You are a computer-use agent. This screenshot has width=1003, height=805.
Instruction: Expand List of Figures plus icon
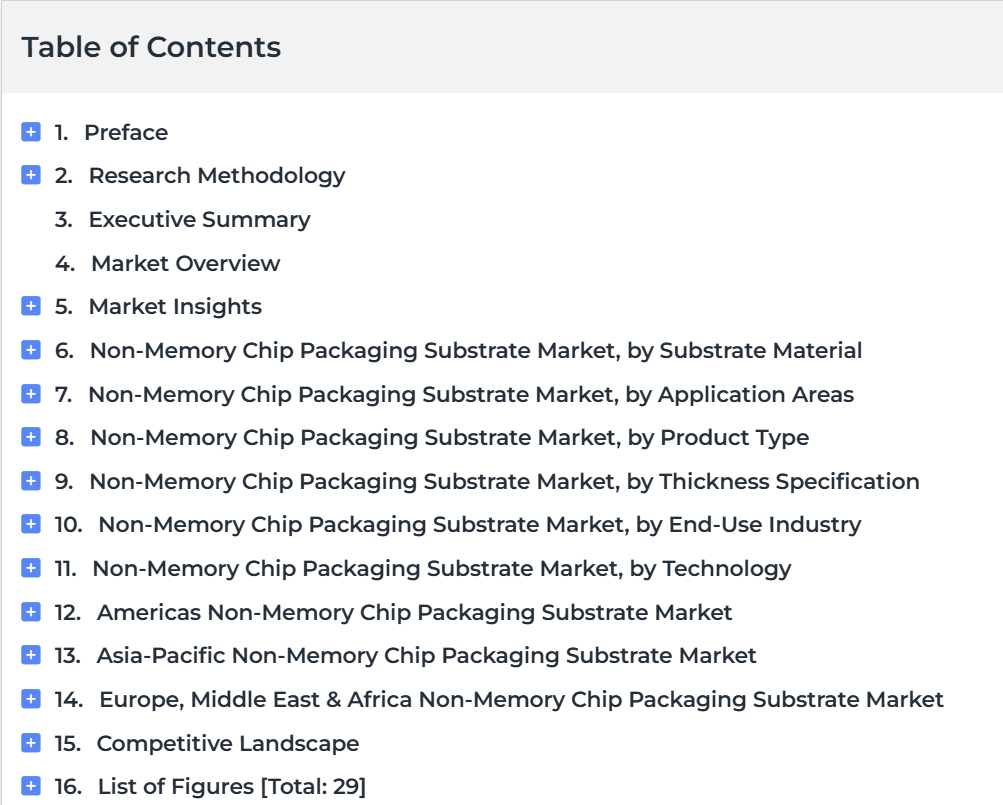[x=31, y=786]
